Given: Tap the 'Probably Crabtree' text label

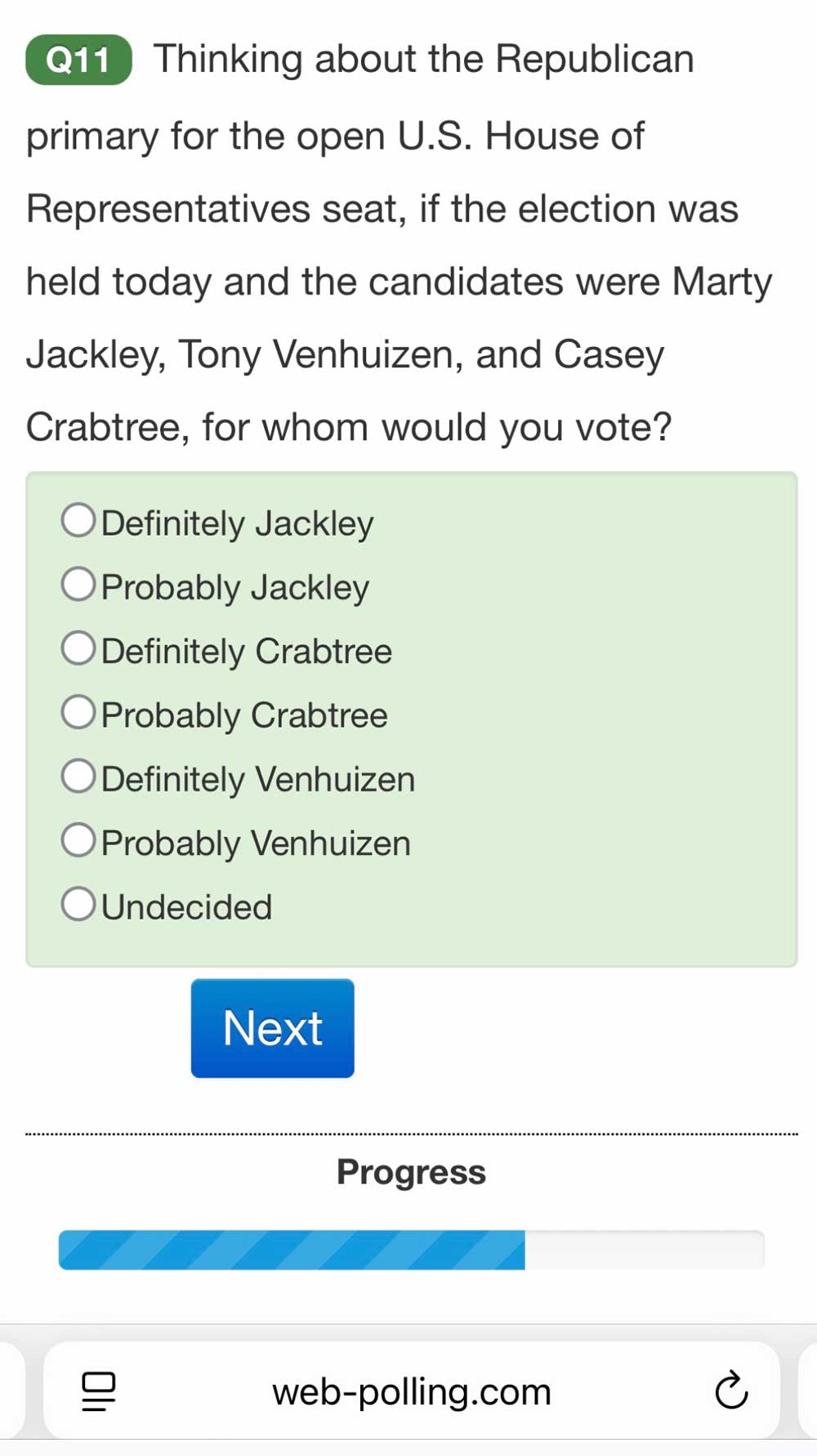Looking at the screenshot, I should (244, 715).
